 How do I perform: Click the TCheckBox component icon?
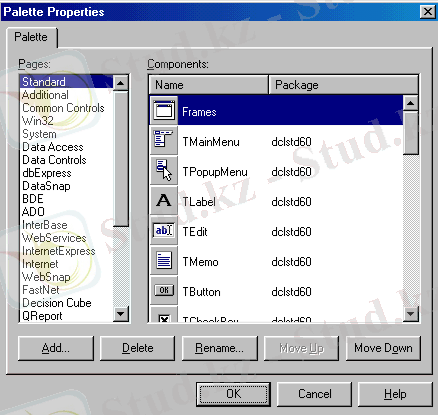pos(164,315)
